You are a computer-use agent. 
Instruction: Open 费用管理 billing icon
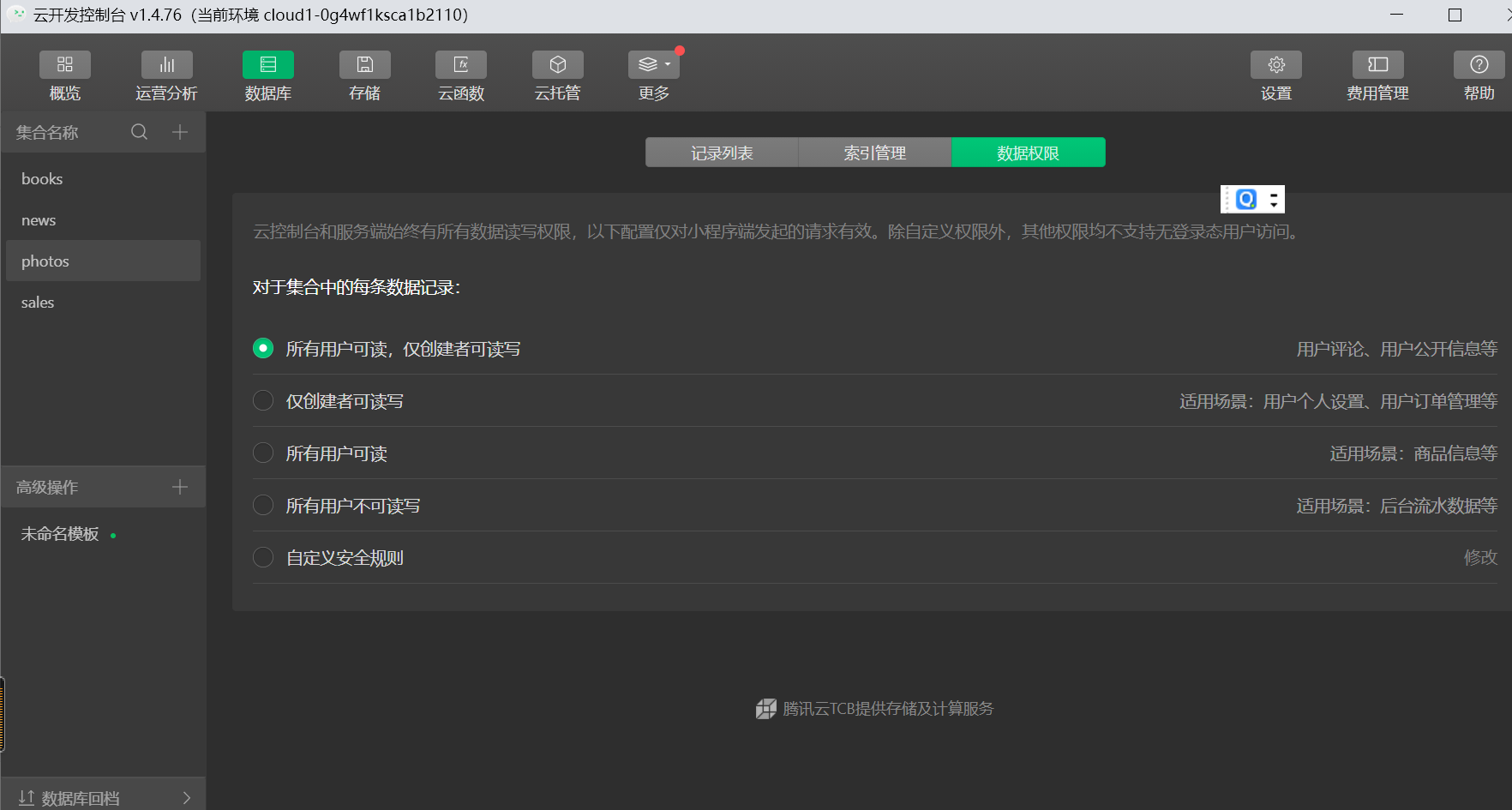click(1378, 65)
